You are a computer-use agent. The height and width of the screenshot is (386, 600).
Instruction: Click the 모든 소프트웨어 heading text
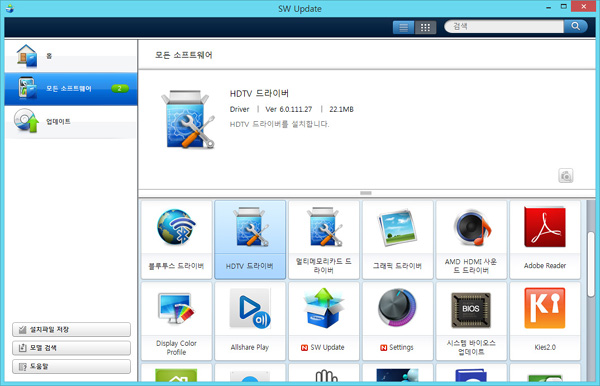pyautogui.click(x=184, y=55)
